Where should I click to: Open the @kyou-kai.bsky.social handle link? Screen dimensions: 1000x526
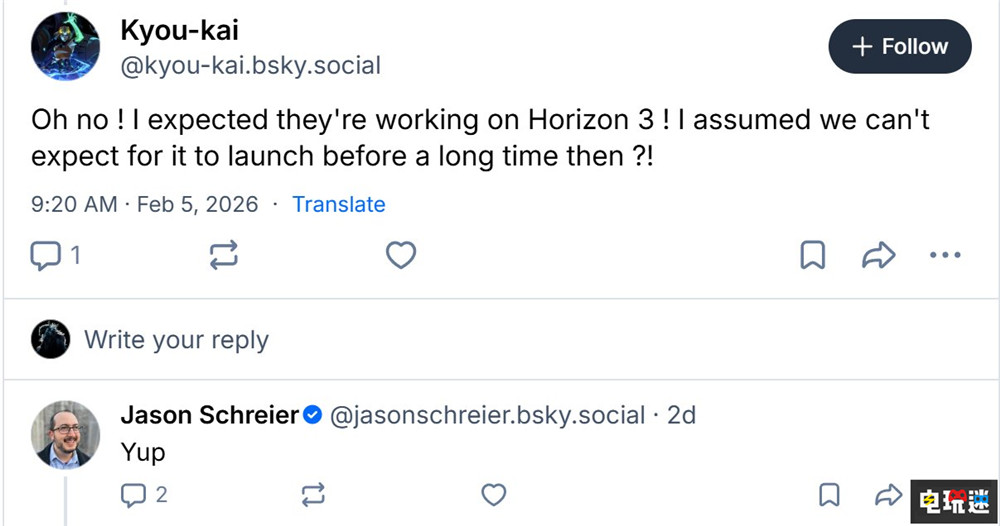[250, 66]
